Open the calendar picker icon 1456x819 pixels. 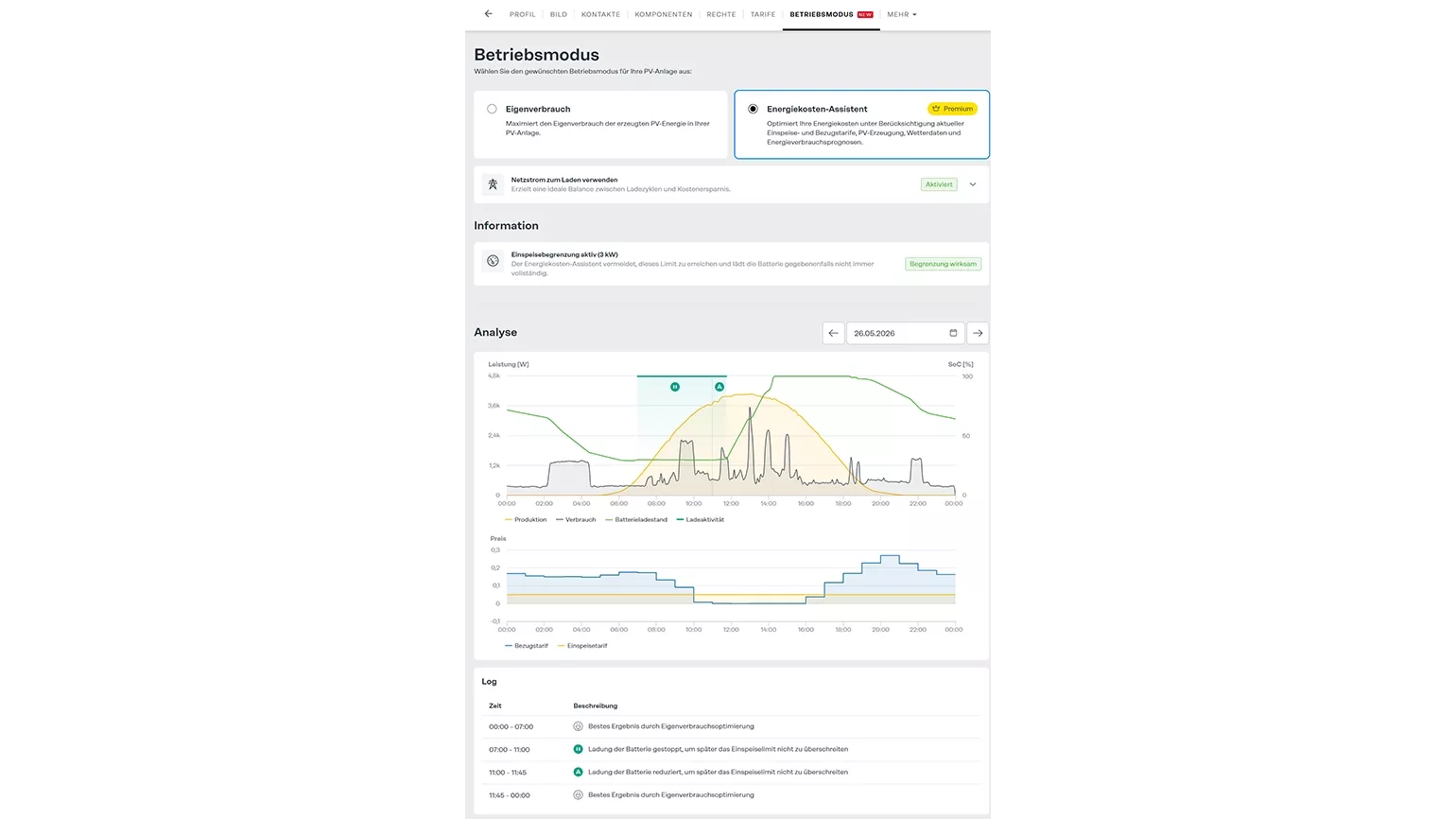click(953, 333)
